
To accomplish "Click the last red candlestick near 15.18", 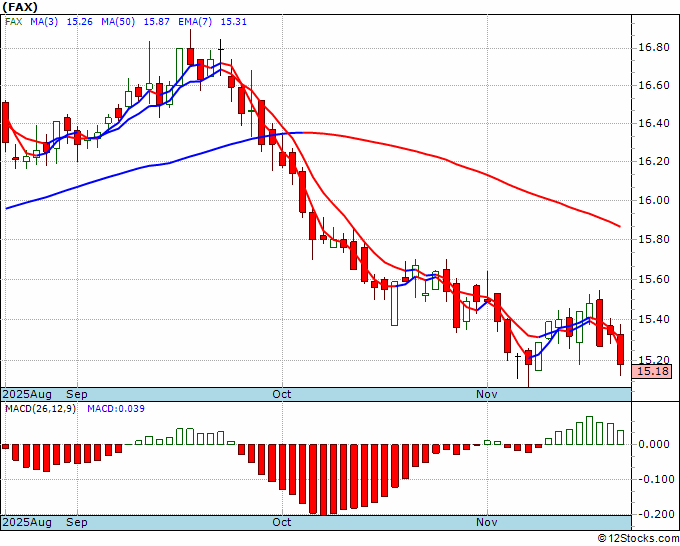I will click(x=621, y=350).
